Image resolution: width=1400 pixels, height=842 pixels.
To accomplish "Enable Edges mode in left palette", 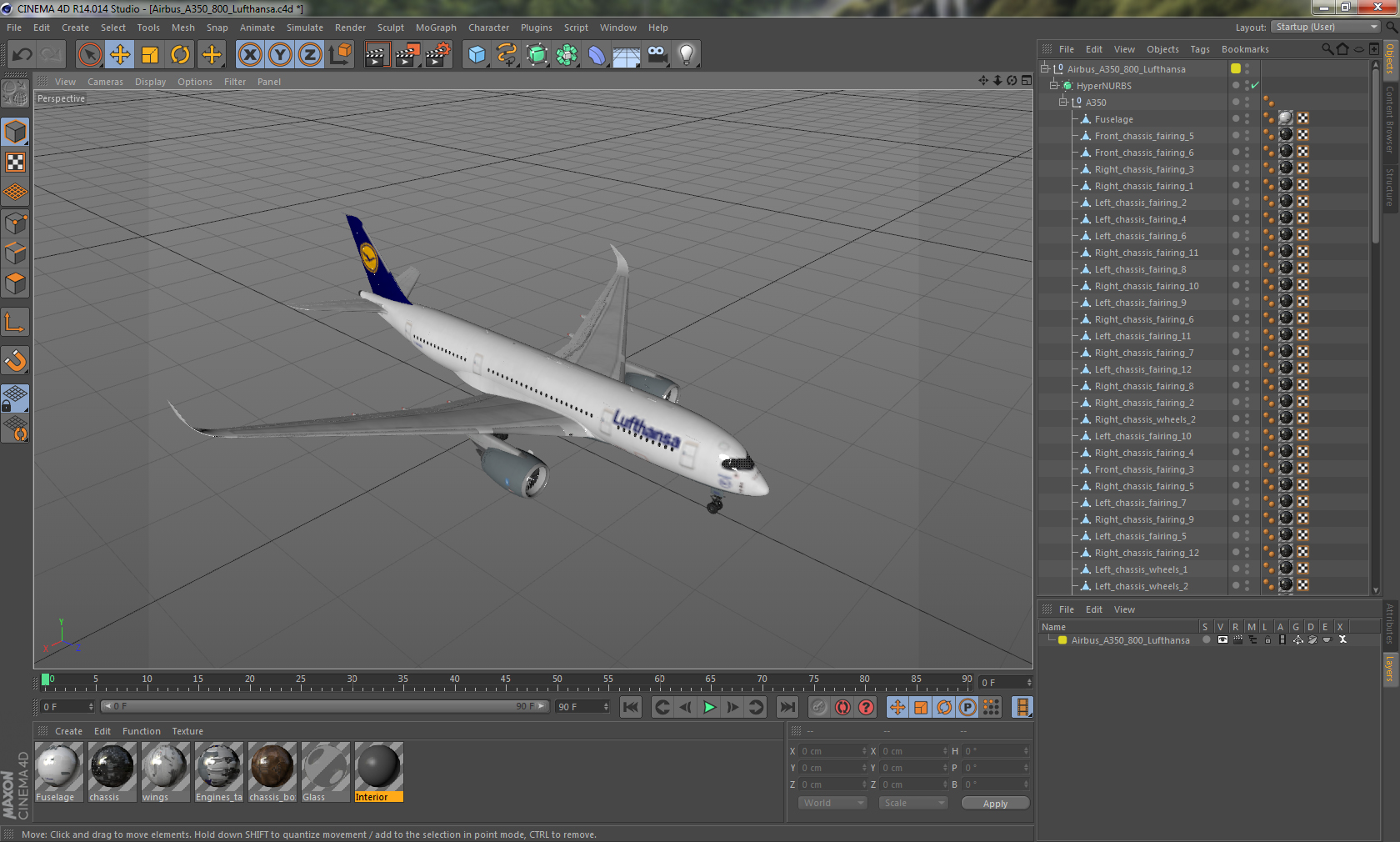I will [15, 253].
